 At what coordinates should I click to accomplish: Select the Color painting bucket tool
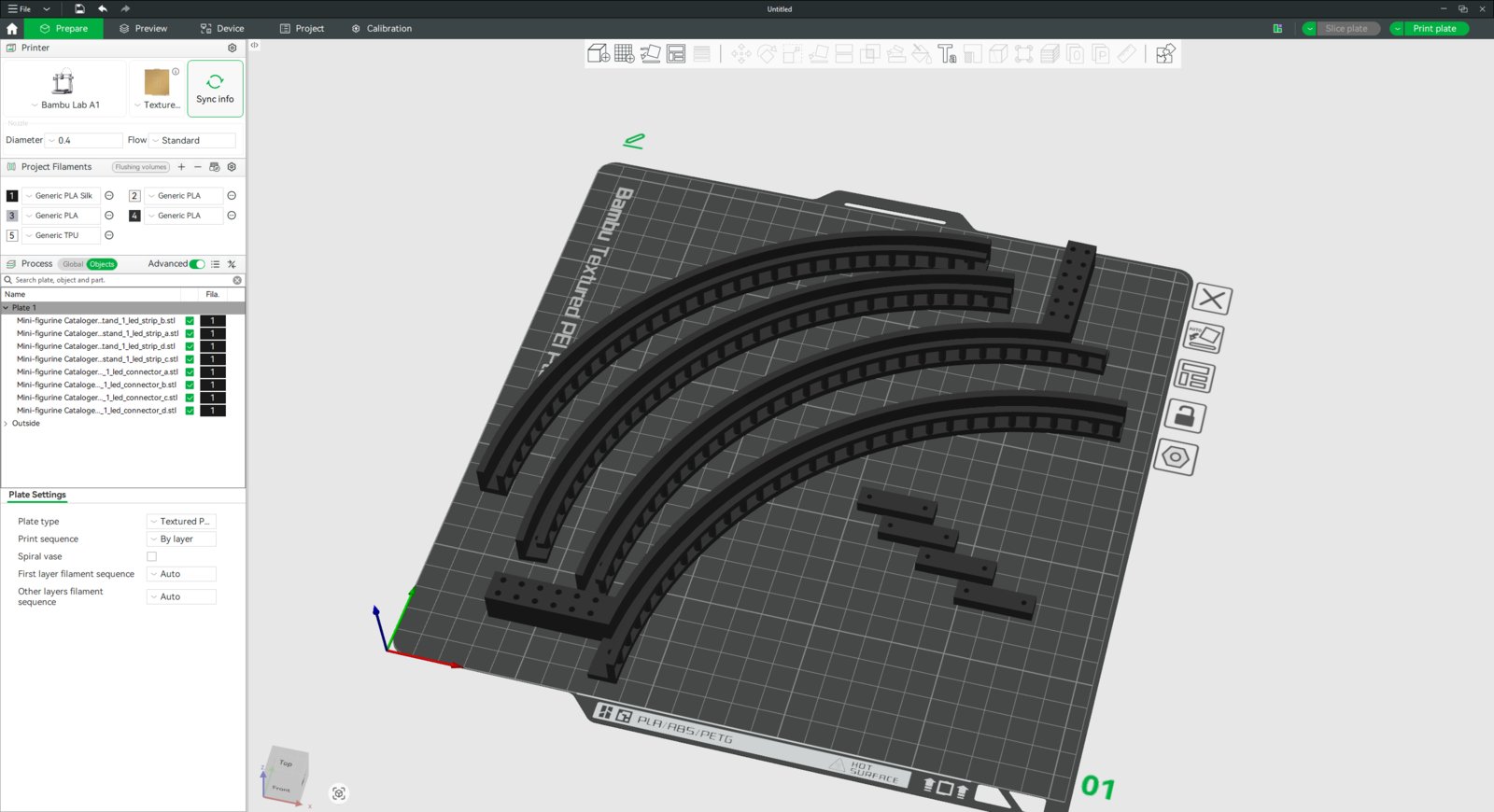[922, 54]
